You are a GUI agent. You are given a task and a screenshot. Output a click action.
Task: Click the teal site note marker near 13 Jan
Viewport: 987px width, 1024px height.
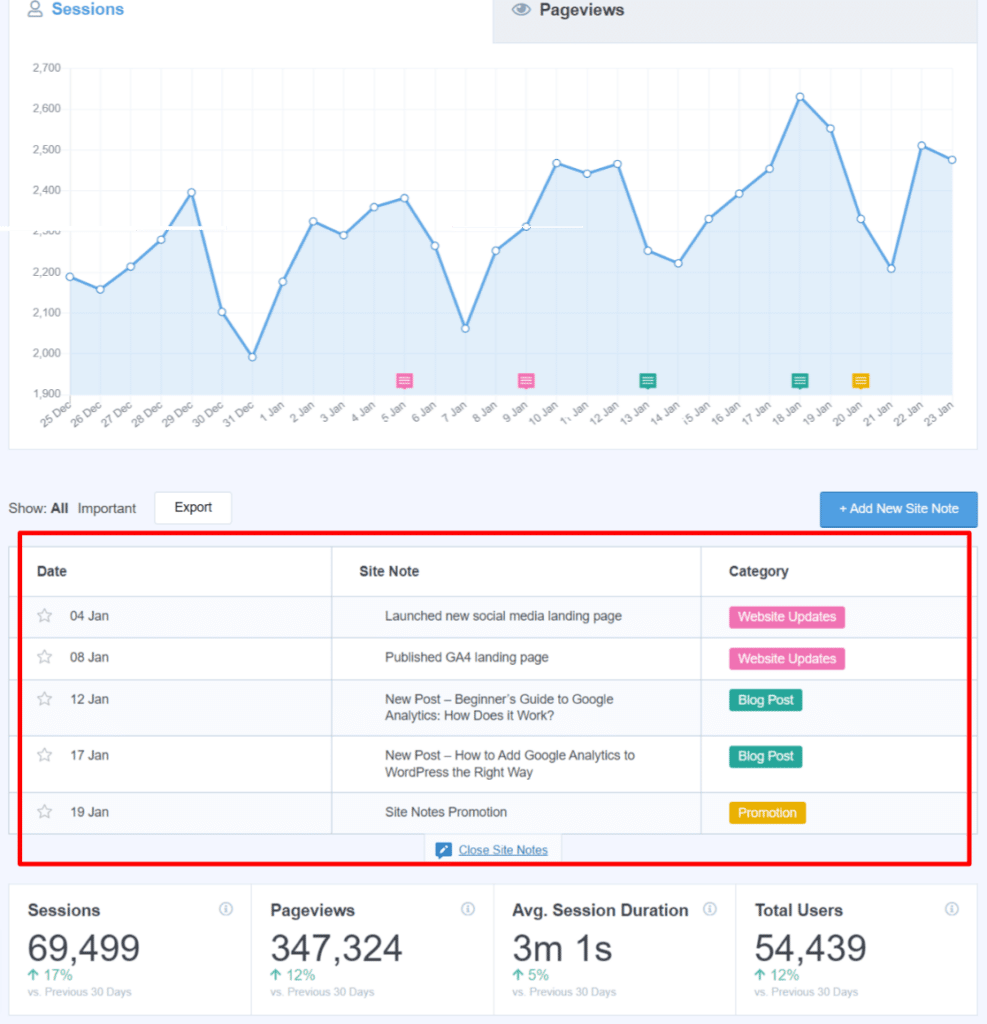[648, 380]
